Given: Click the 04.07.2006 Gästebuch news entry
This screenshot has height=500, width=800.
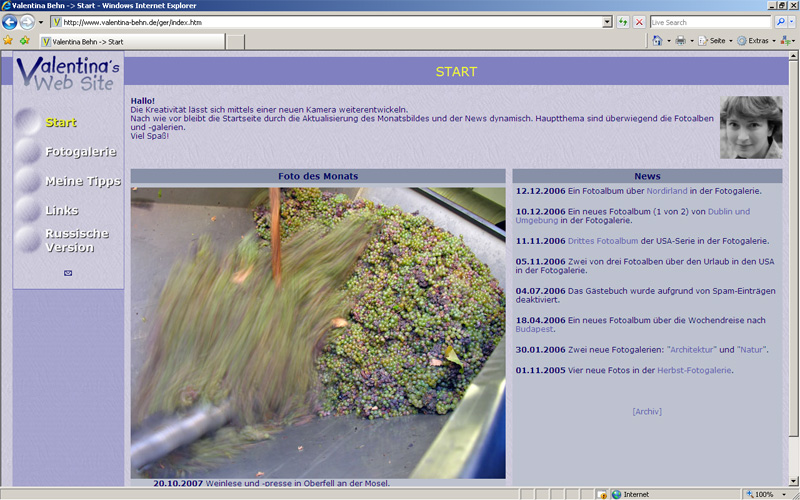Looking at the screenshot, I should click(x=645, y=295).
